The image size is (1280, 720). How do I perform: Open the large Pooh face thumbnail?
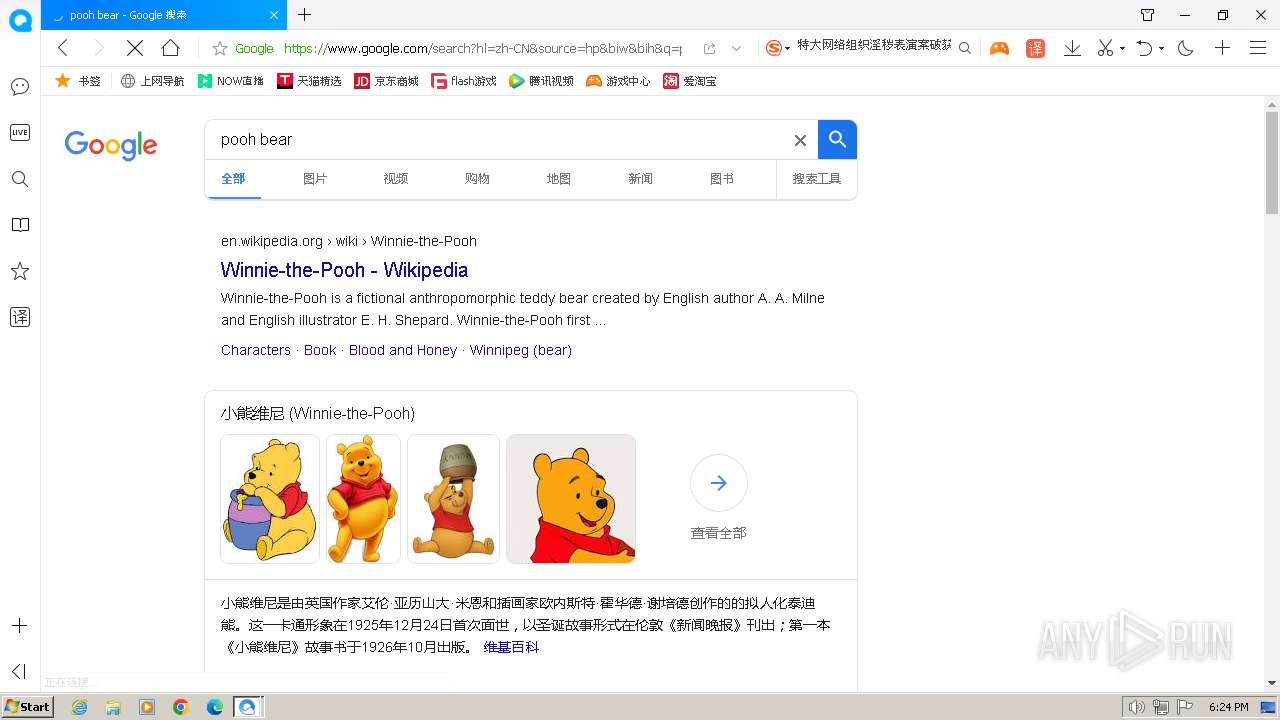pos(571,499)
